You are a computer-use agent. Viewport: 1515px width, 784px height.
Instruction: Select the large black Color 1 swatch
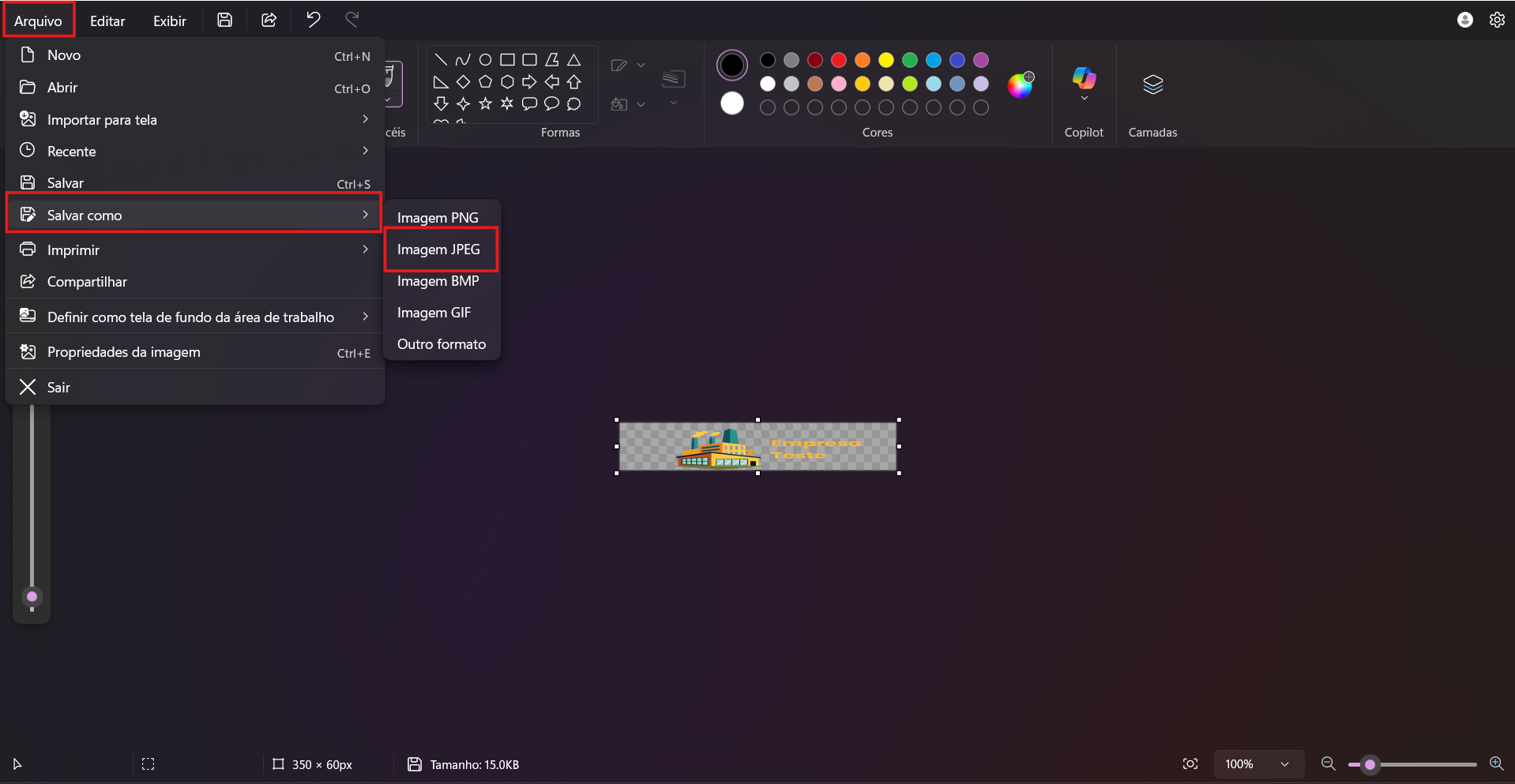(732, 66)
